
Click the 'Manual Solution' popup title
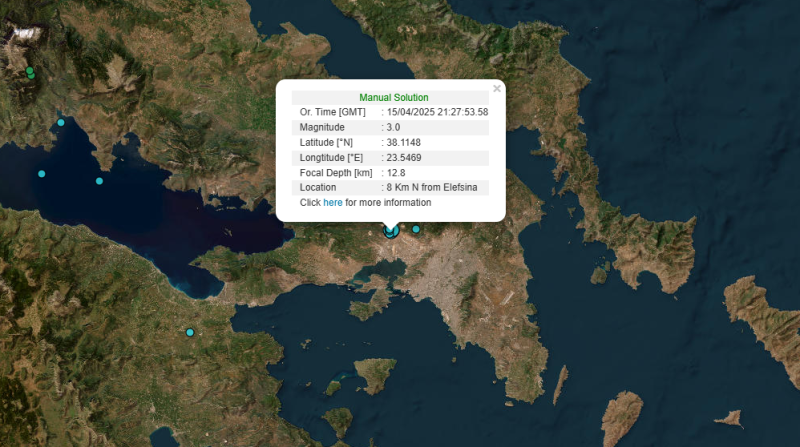[393, 97]
